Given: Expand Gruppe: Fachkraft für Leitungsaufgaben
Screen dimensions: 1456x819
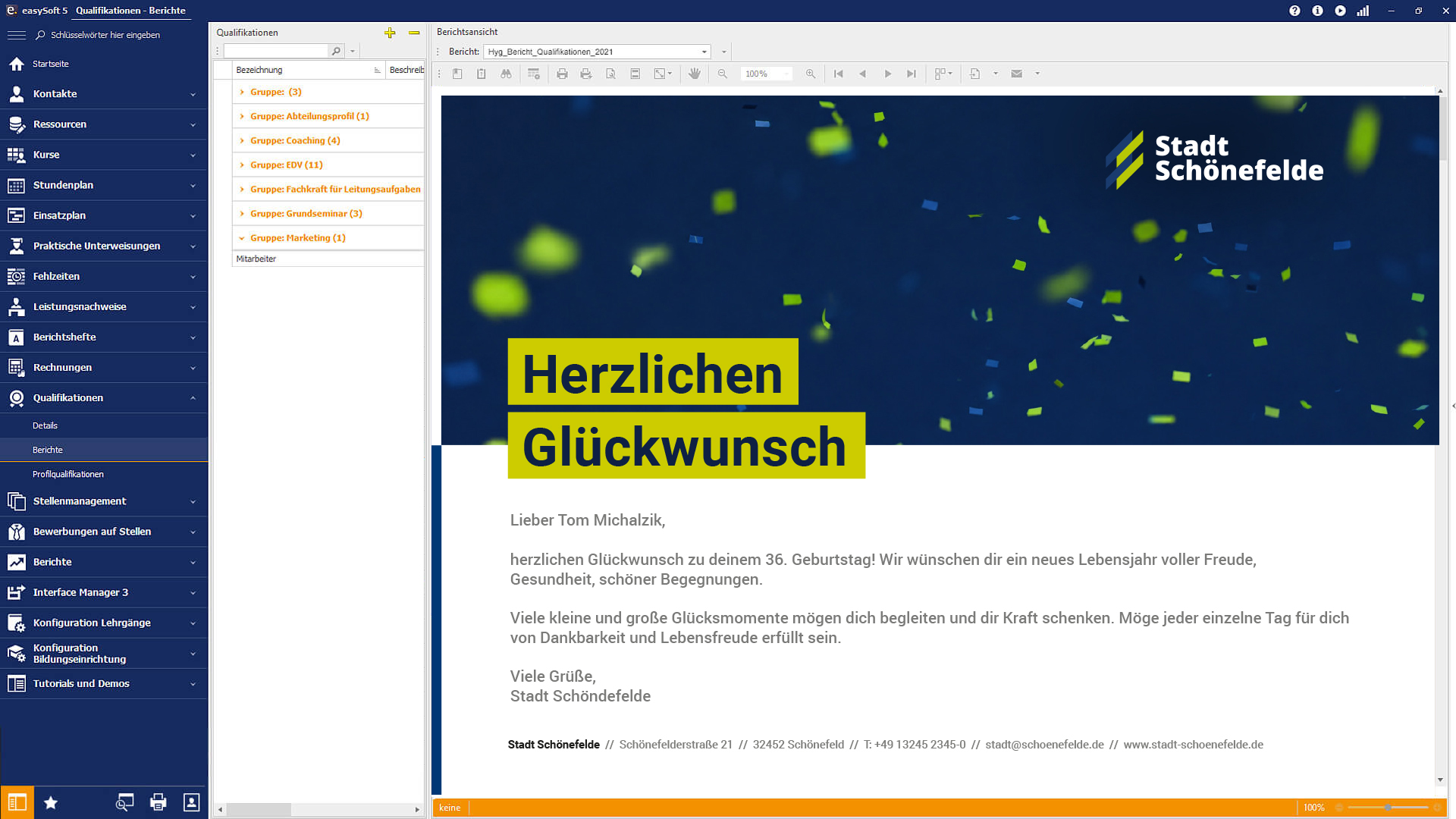Looking at the screenshot, I should click(242, 189).
